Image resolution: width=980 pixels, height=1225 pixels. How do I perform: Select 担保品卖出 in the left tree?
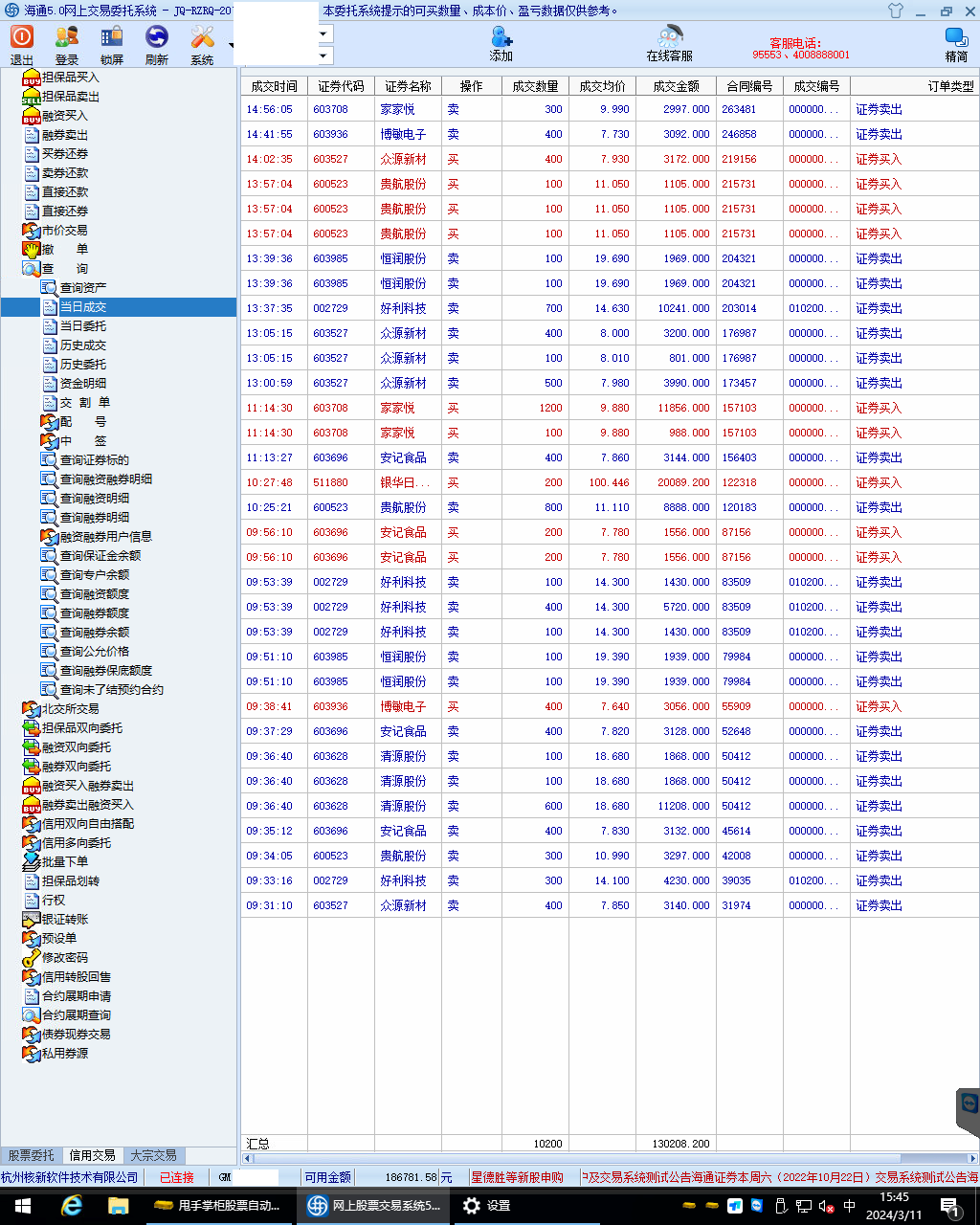point(70,96)
